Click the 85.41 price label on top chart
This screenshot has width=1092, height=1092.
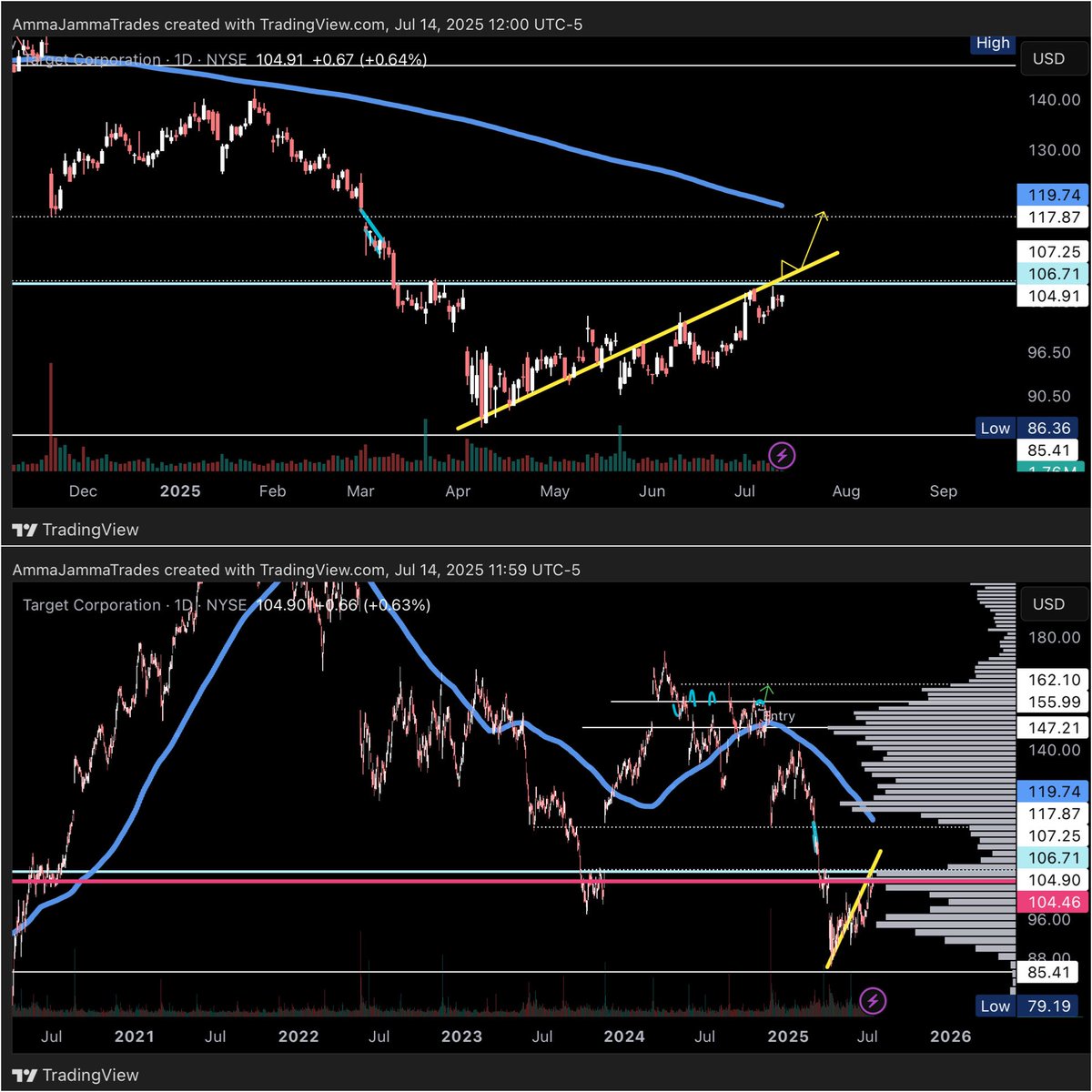pos(1047,450)
